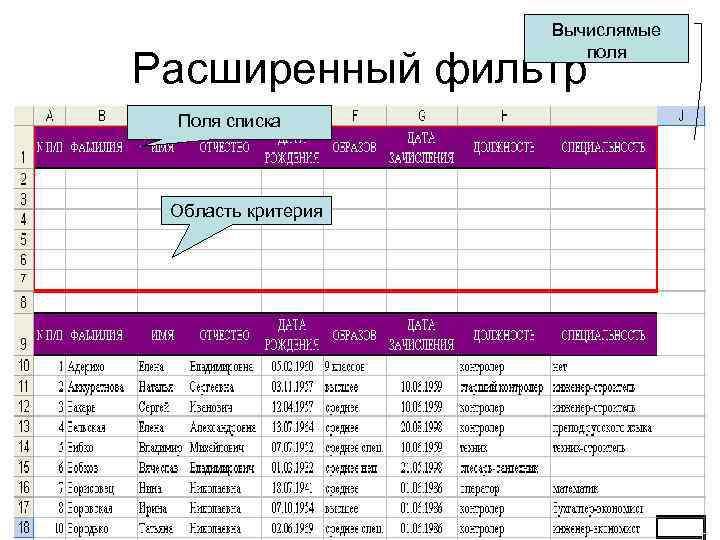Click ФАМИЛИЯ header cell in row 1

point(101,147)
